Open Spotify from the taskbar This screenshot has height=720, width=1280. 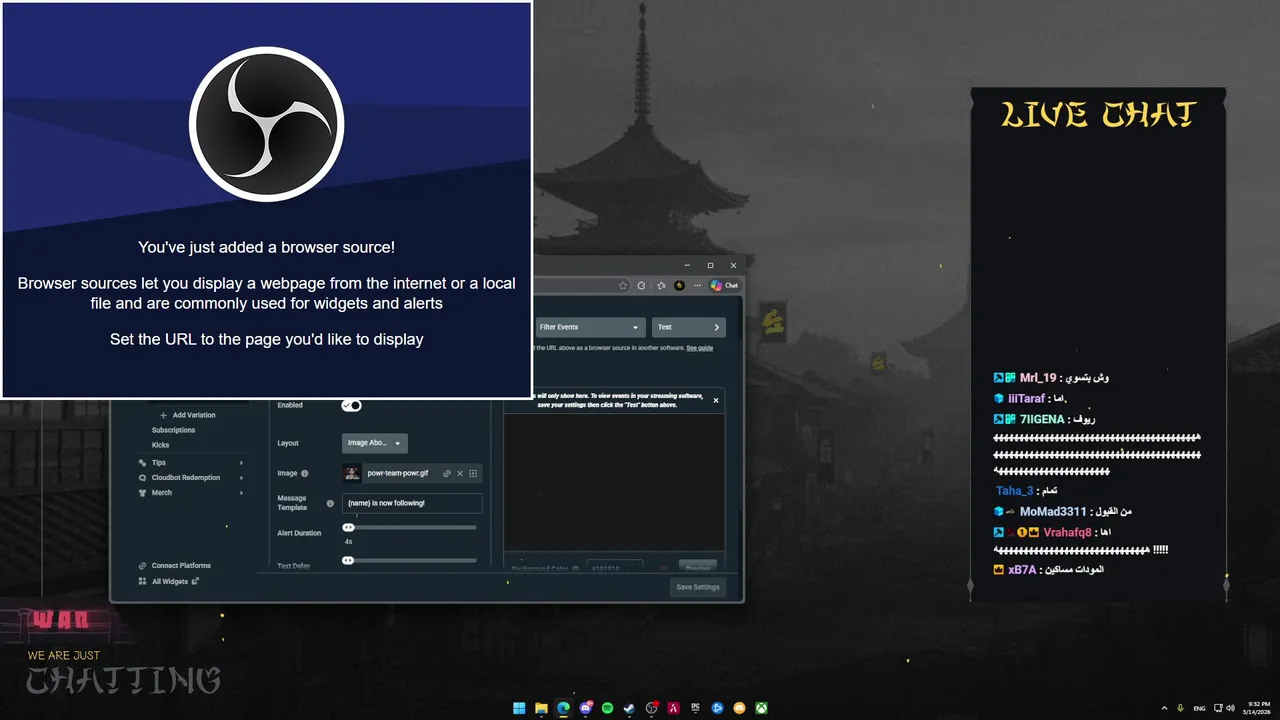click(607, 708)
